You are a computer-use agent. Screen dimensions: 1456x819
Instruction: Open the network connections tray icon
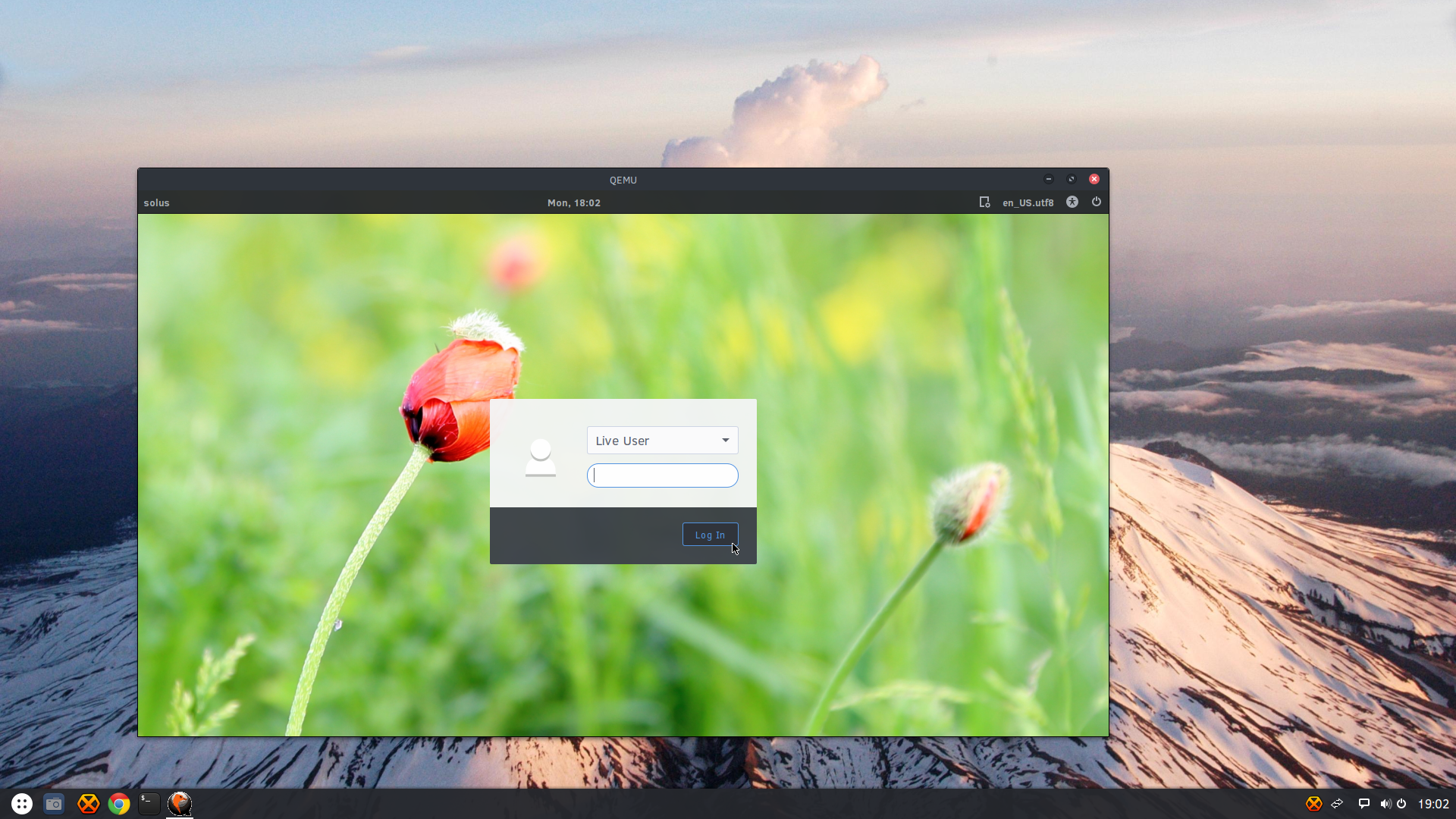[x=1338, y=804]
